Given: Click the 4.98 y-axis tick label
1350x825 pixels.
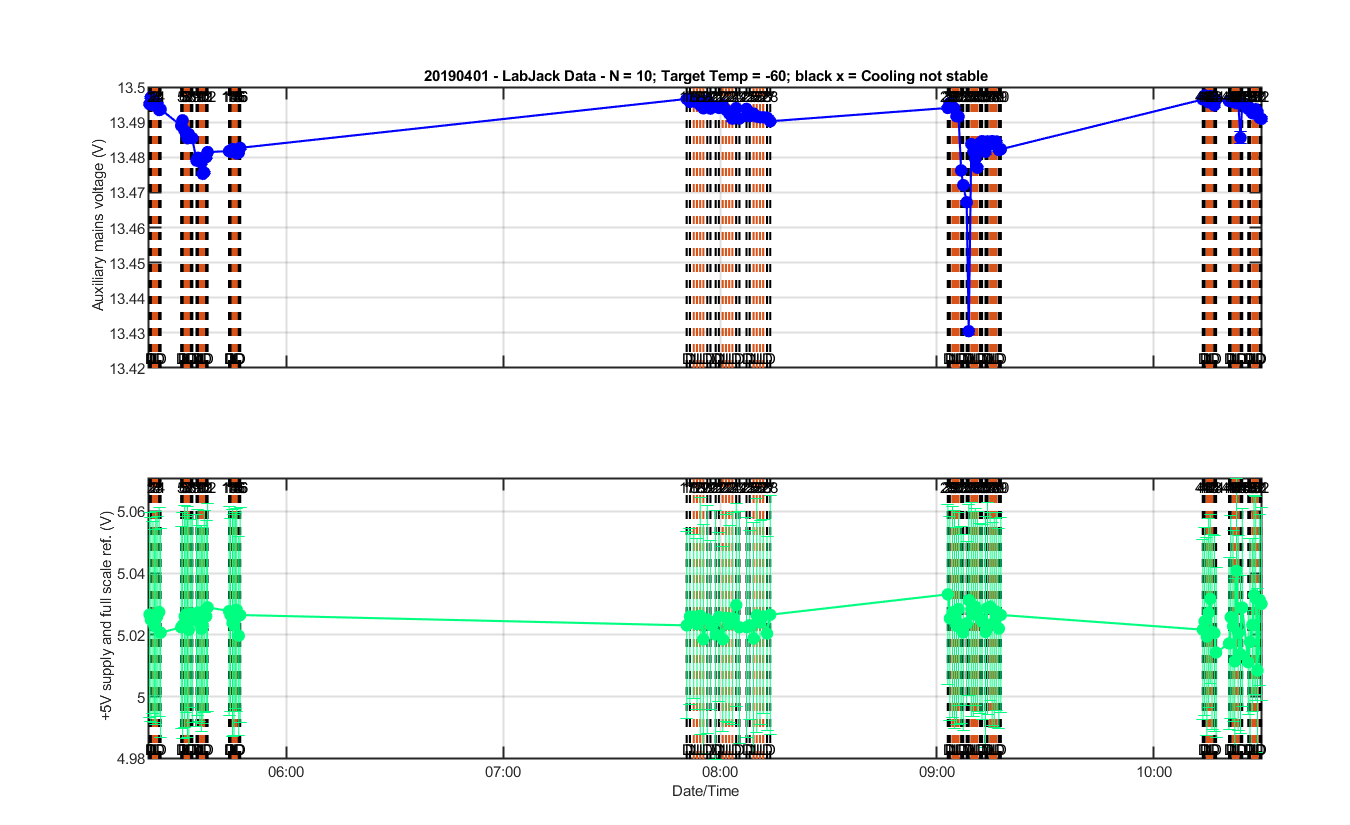Looking at the screenshot, I should tap(131, 759).
